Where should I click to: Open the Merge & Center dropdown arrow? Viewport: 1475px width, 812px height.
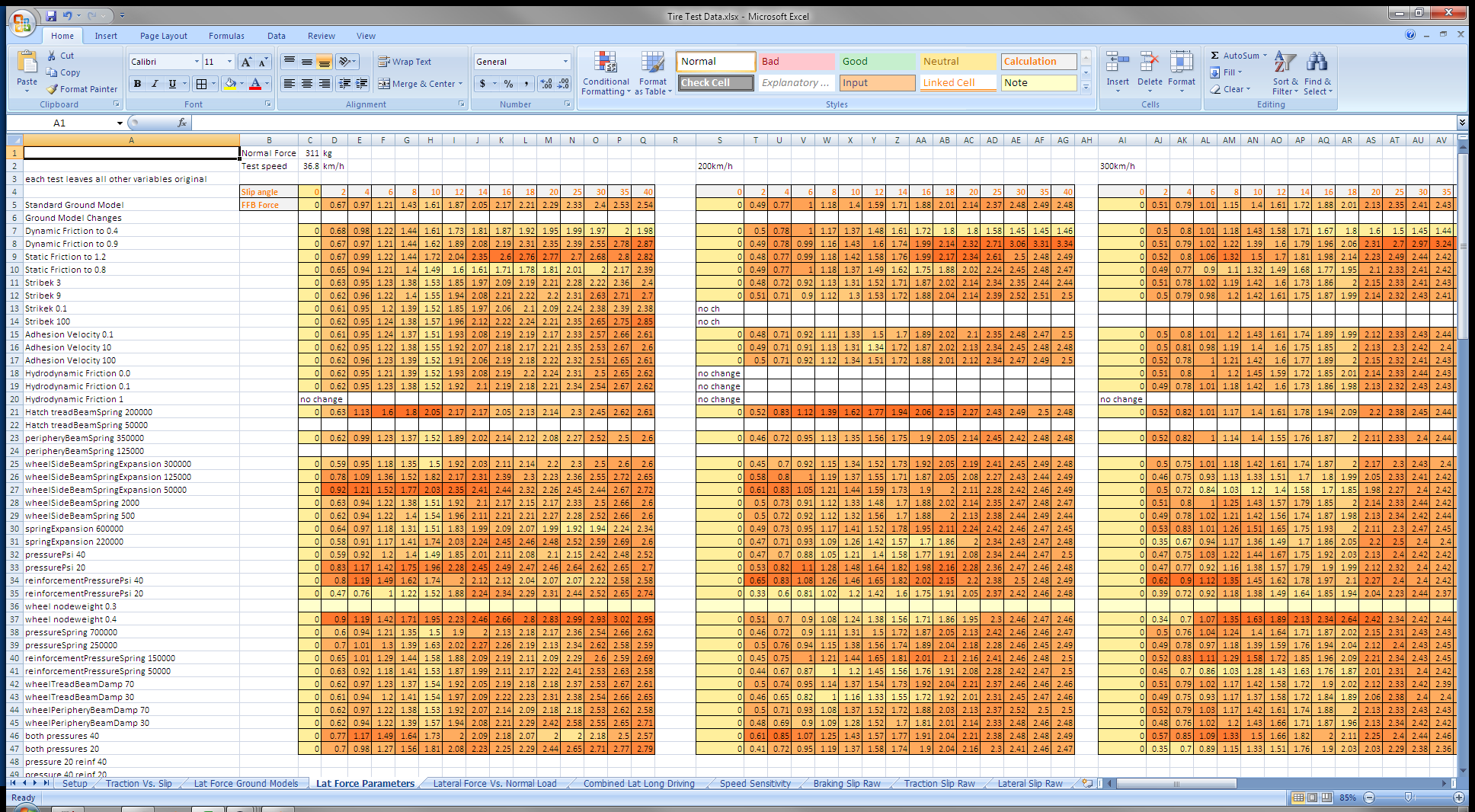coord(461,84)
